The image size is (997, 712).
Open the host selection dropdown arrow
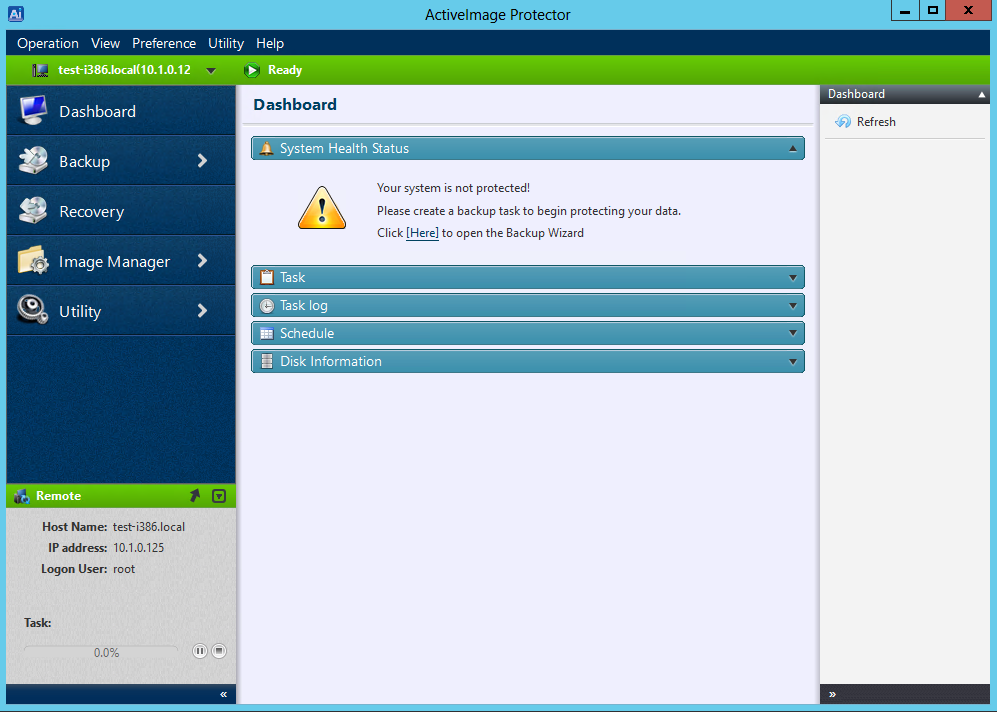(211, 71)
